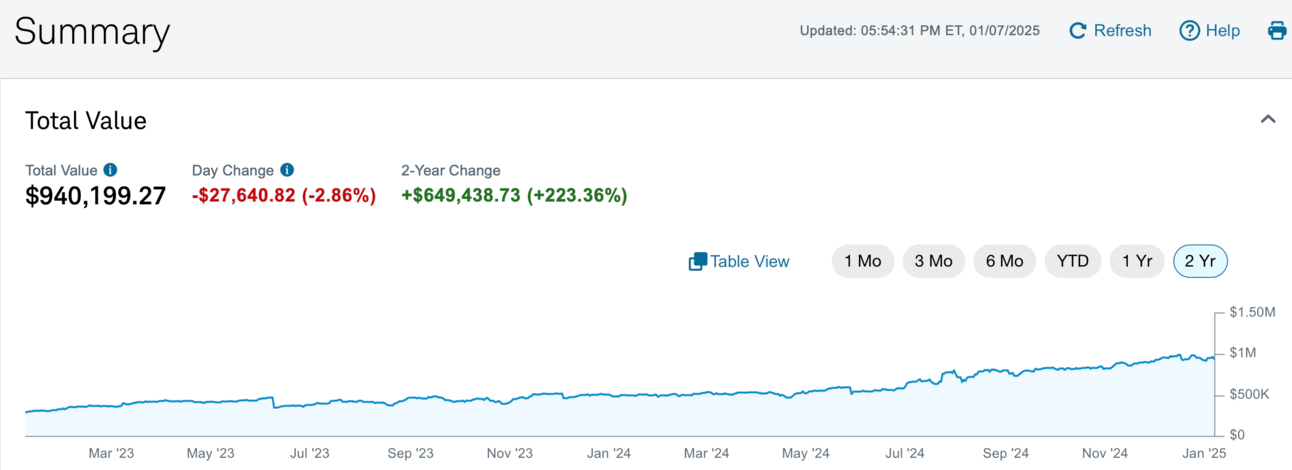Select the 6 Mo time range
This screenshot has height=470, width=1292.
1004,261
